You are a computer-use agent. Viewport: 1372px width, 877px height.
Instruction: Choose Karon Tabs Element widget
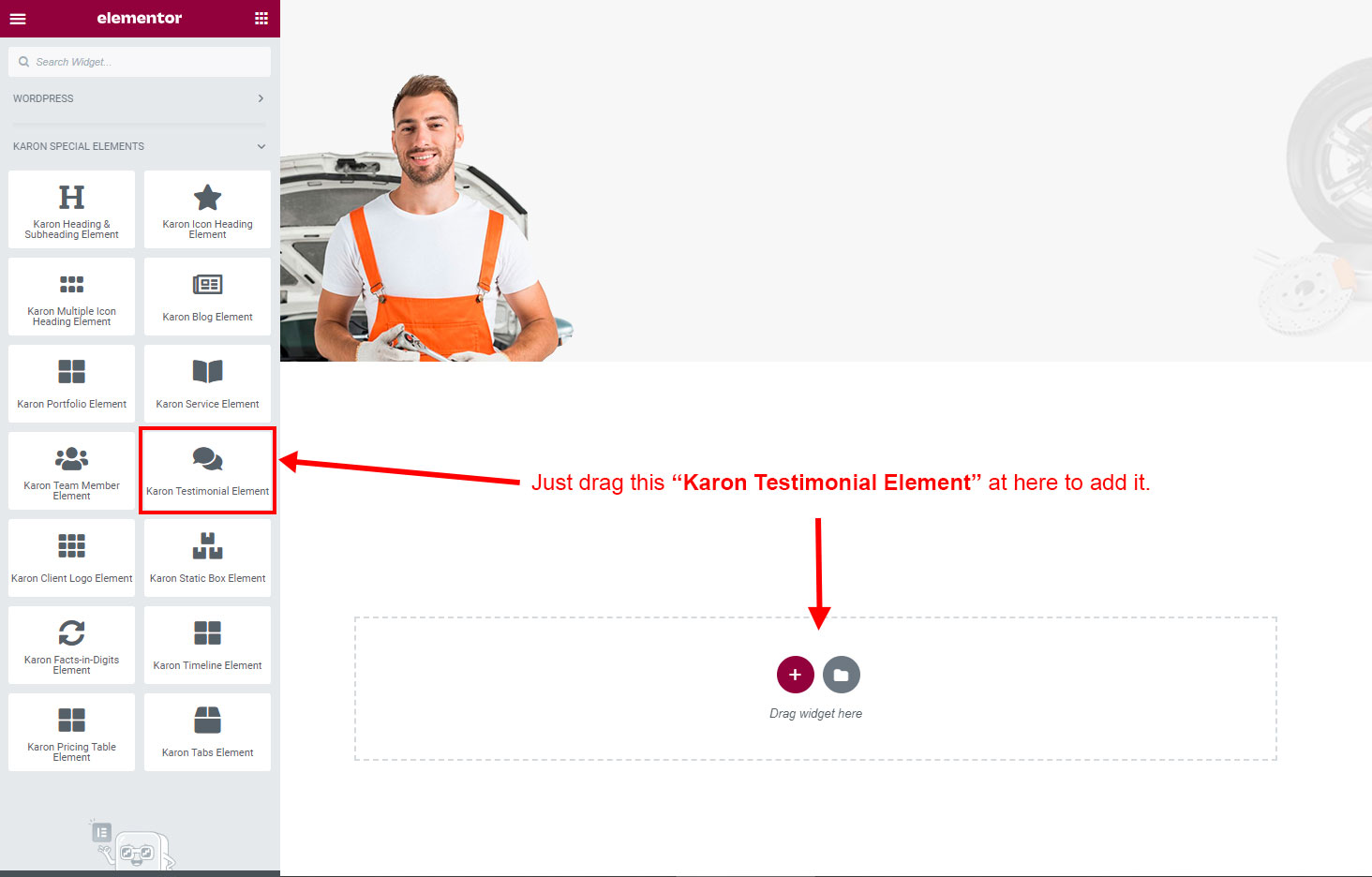coord(207,733)
